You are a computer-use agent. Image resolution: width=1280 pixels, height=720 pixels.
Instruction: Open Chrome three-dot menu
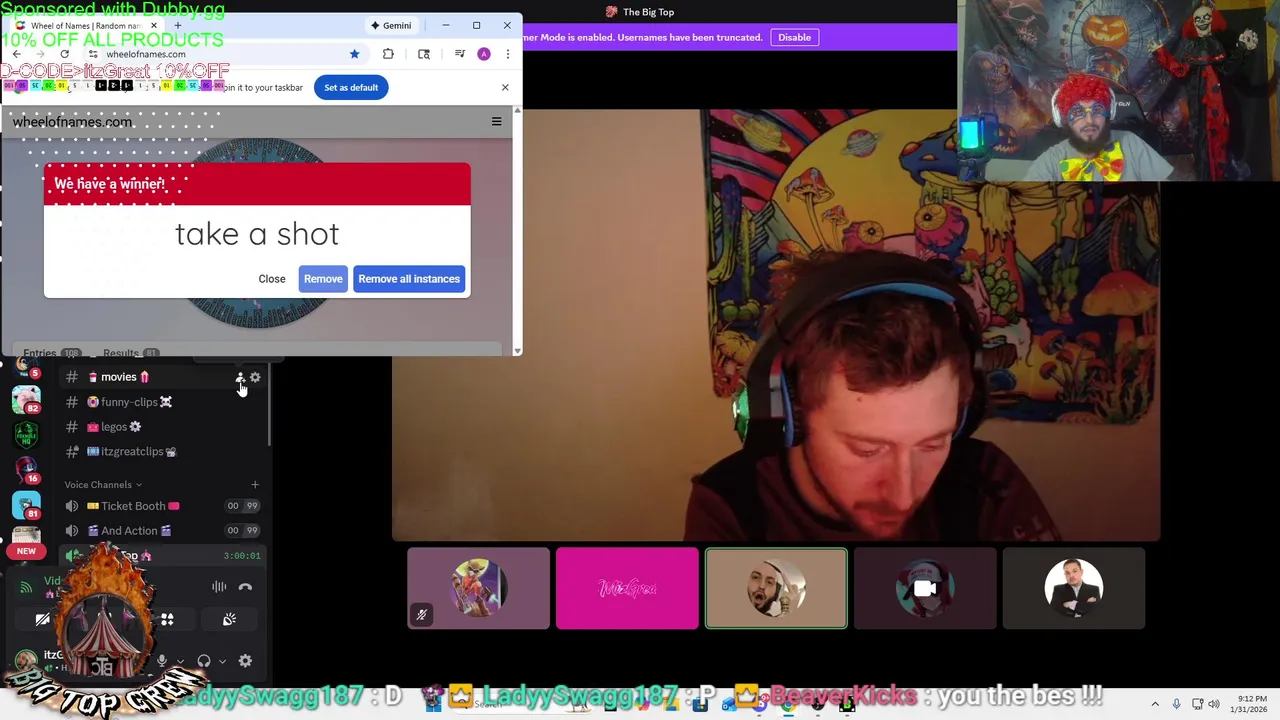click(x=507, y=54)
